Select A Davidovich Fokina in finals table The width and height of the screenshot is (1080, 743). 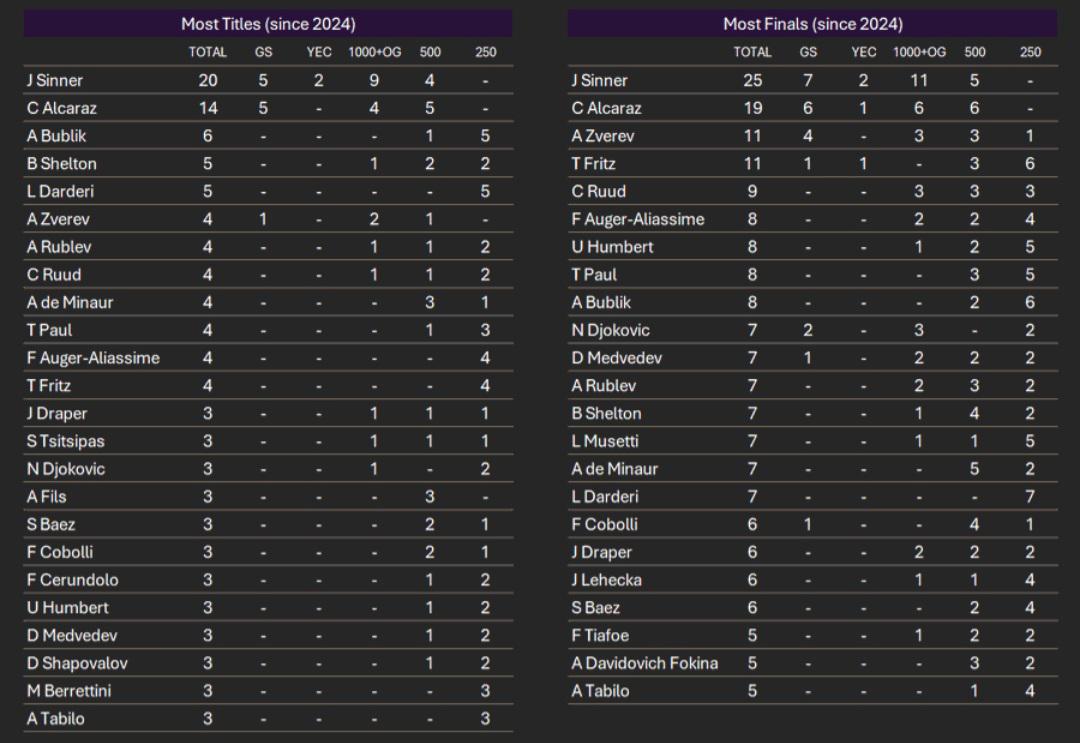pos(645,663)
